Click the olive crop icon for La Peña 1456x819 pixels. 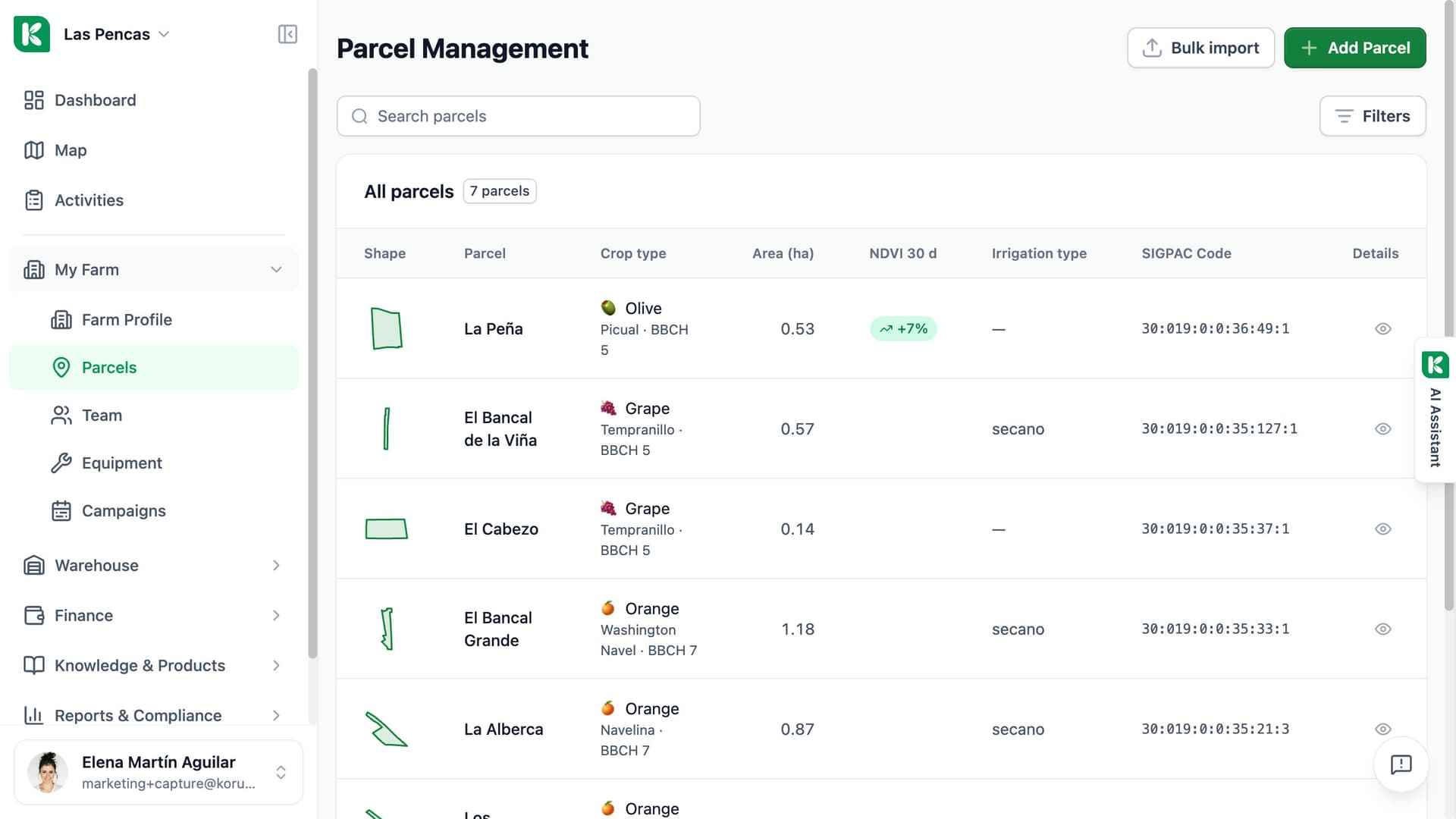tap(608, 308)
